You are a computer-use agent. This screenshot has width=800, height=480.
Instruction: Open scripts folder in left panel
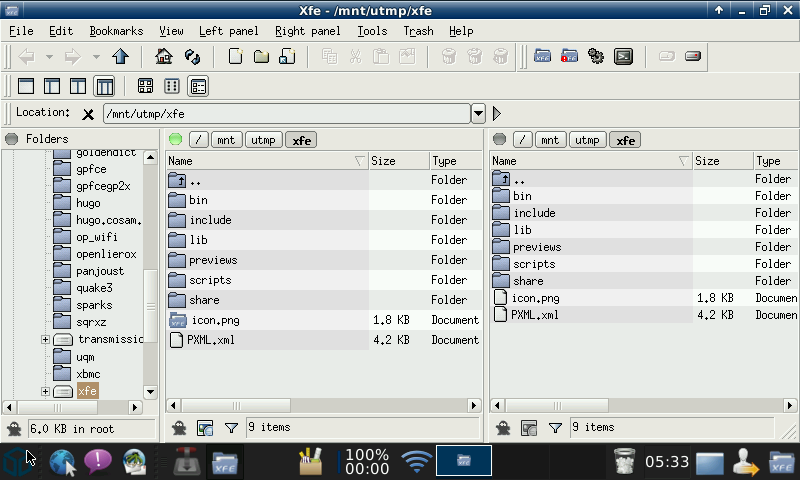coord(210,280)
